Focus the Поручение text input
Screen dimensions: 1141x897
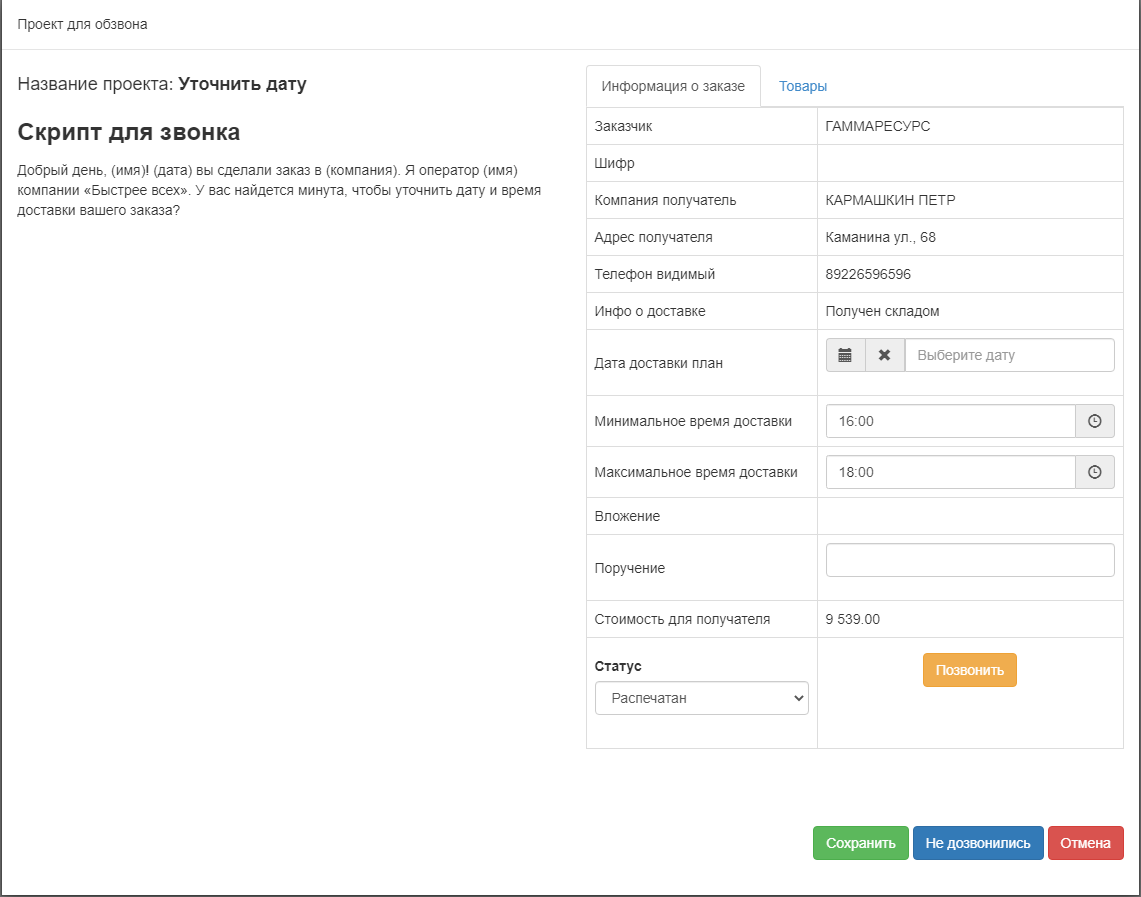[x=970, y=560]
